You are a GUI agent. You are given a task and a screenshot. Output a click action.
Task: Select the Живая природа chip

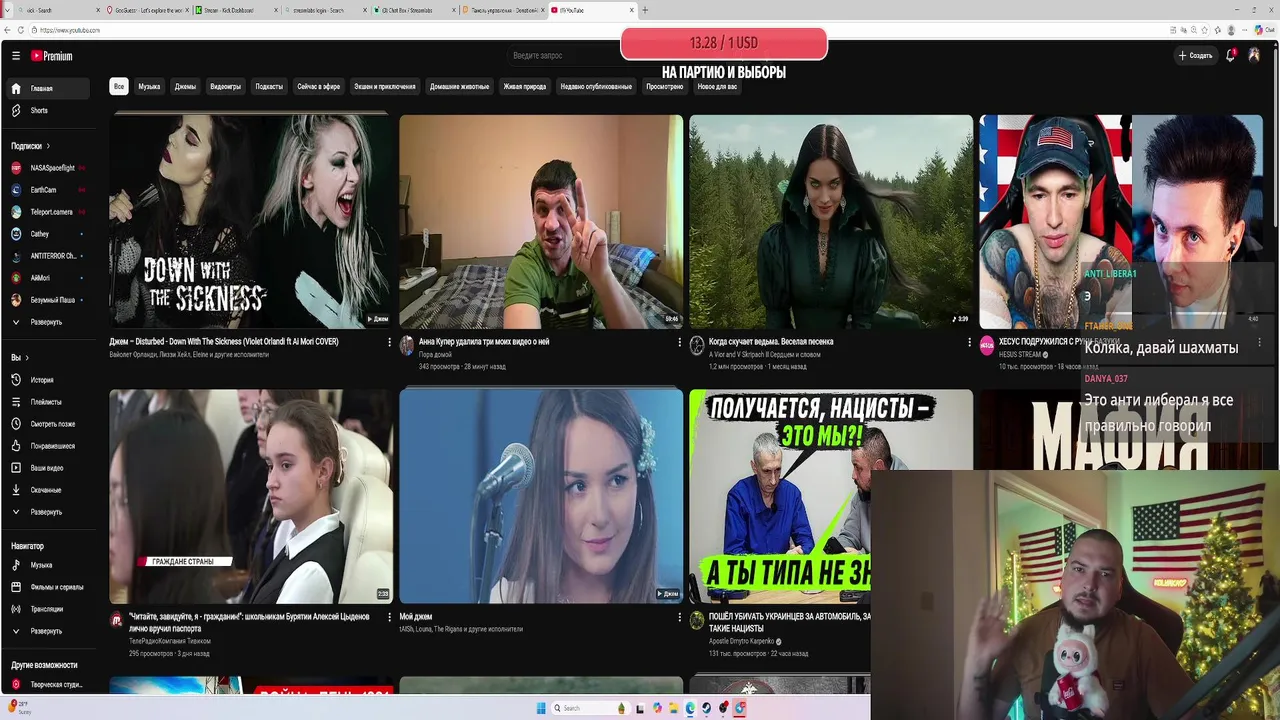coord(525,87)
